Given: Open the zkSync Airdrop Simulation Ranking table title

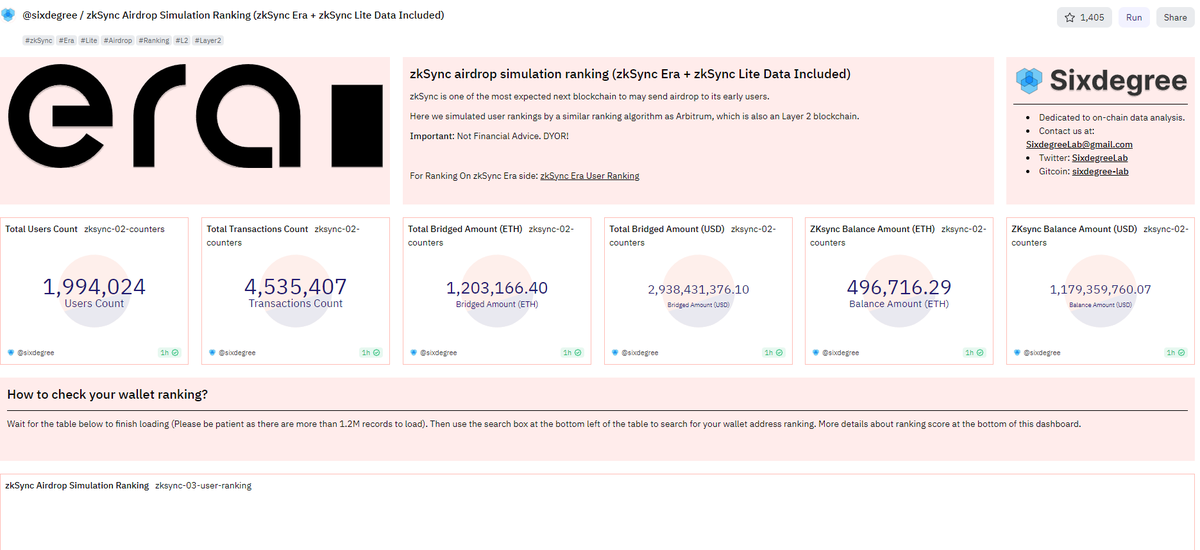Looking at the screenshot, I should [77, 485].
